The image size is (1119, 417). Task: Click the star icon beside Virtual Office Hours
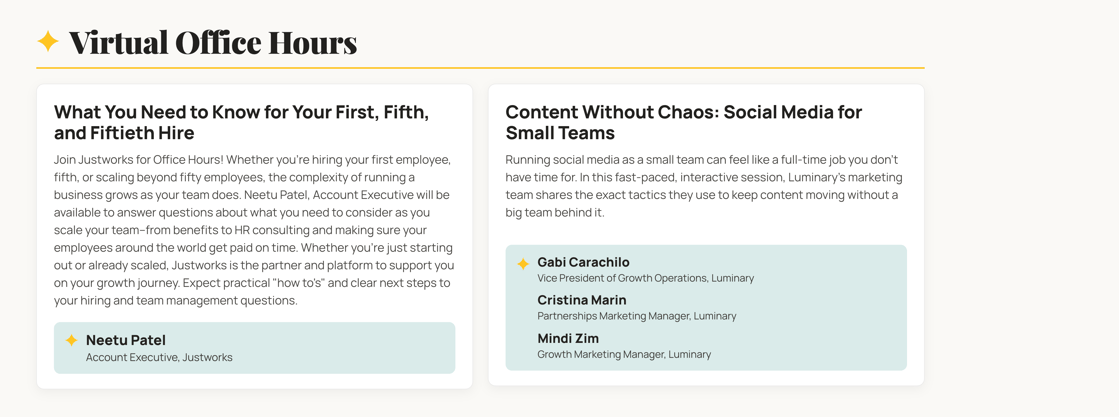point(48,41)
